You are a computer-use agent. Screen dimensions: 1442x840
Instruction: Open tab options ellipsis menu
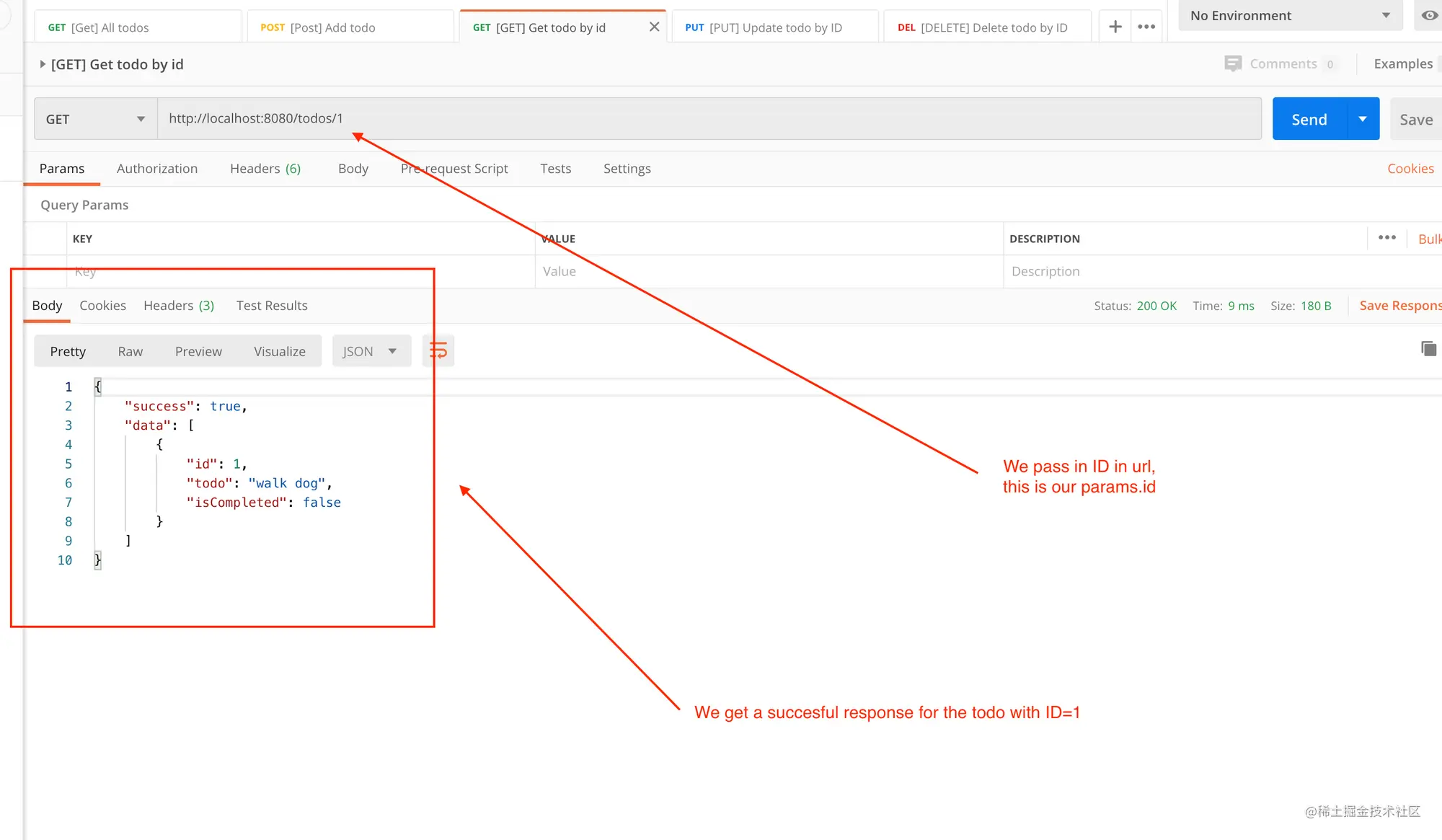point(1146,27)
